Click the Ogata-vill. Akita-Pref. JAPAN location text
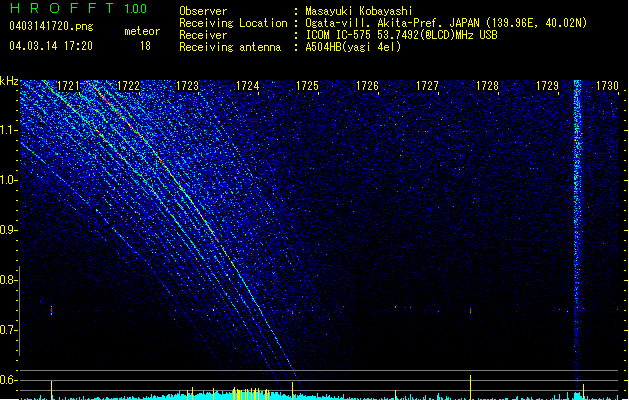The height and width of the screenshot is (400, 629). pyautogui.click(x=446, y=23)
